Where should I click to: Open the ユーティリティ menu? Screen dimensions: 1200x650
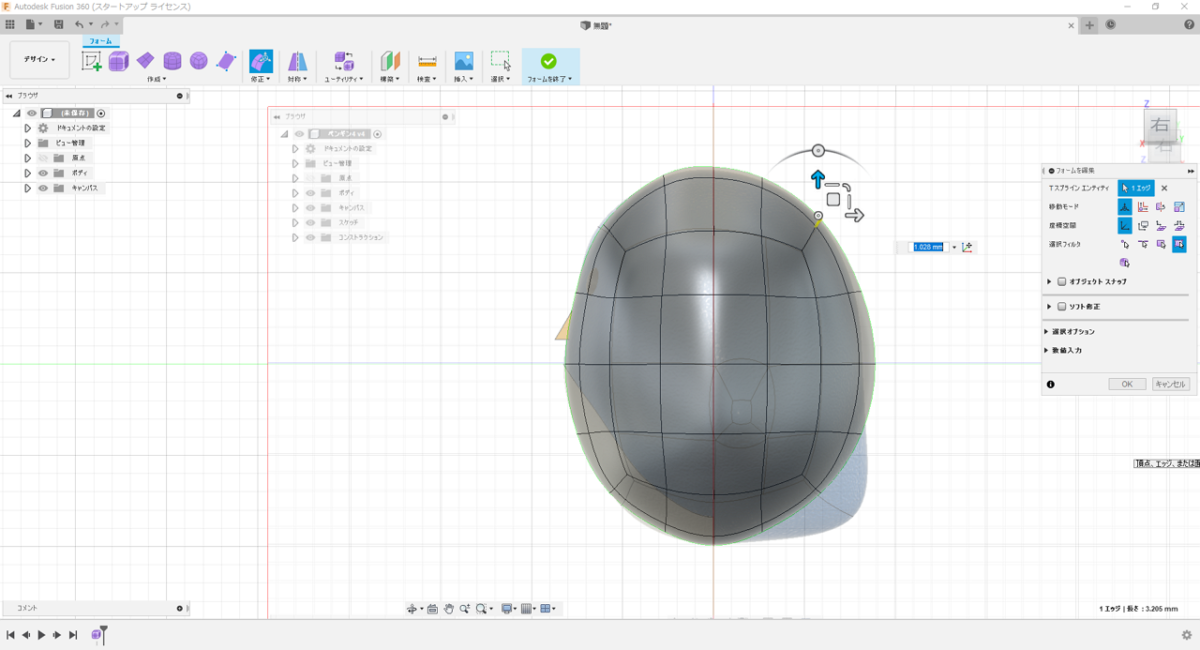tap(344, 78)
